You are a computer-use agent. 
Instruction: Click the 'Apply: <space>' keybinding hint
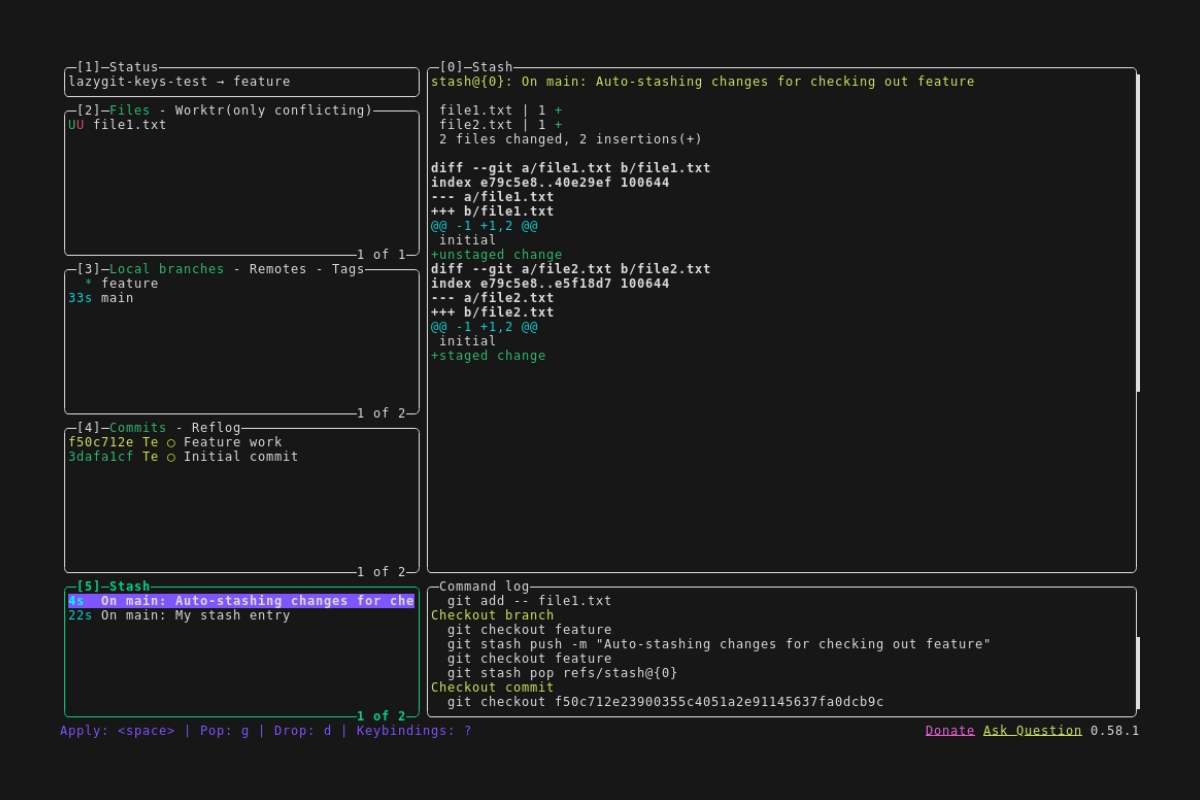click(117, 731)
